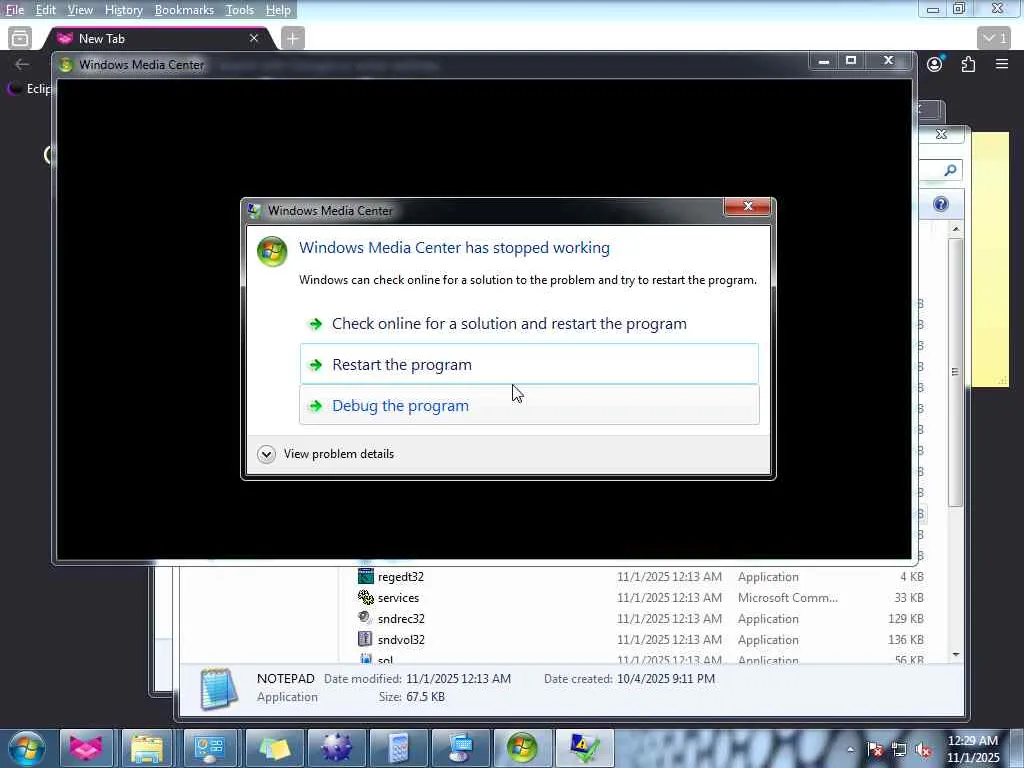Click the network tray icon
This screenshot has height=768, width=1024.
point(899,750)
